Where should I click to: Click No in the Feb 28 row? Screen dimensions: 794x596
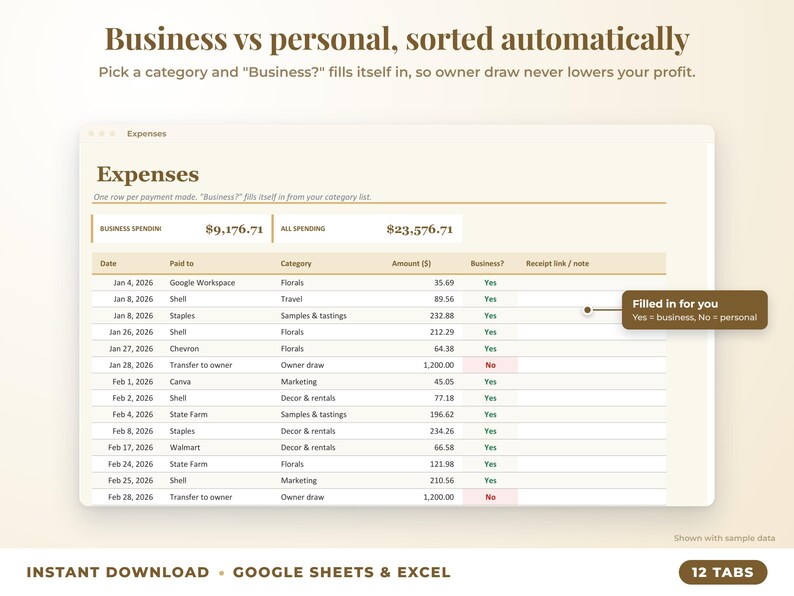click(x=490, y=497)
